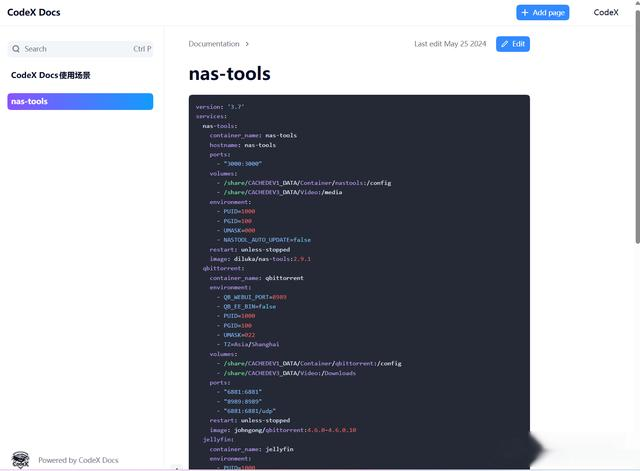Screen dimensions: 640x471
Task: Click the 'version: 3.7' code line
Action: (220, 107)
